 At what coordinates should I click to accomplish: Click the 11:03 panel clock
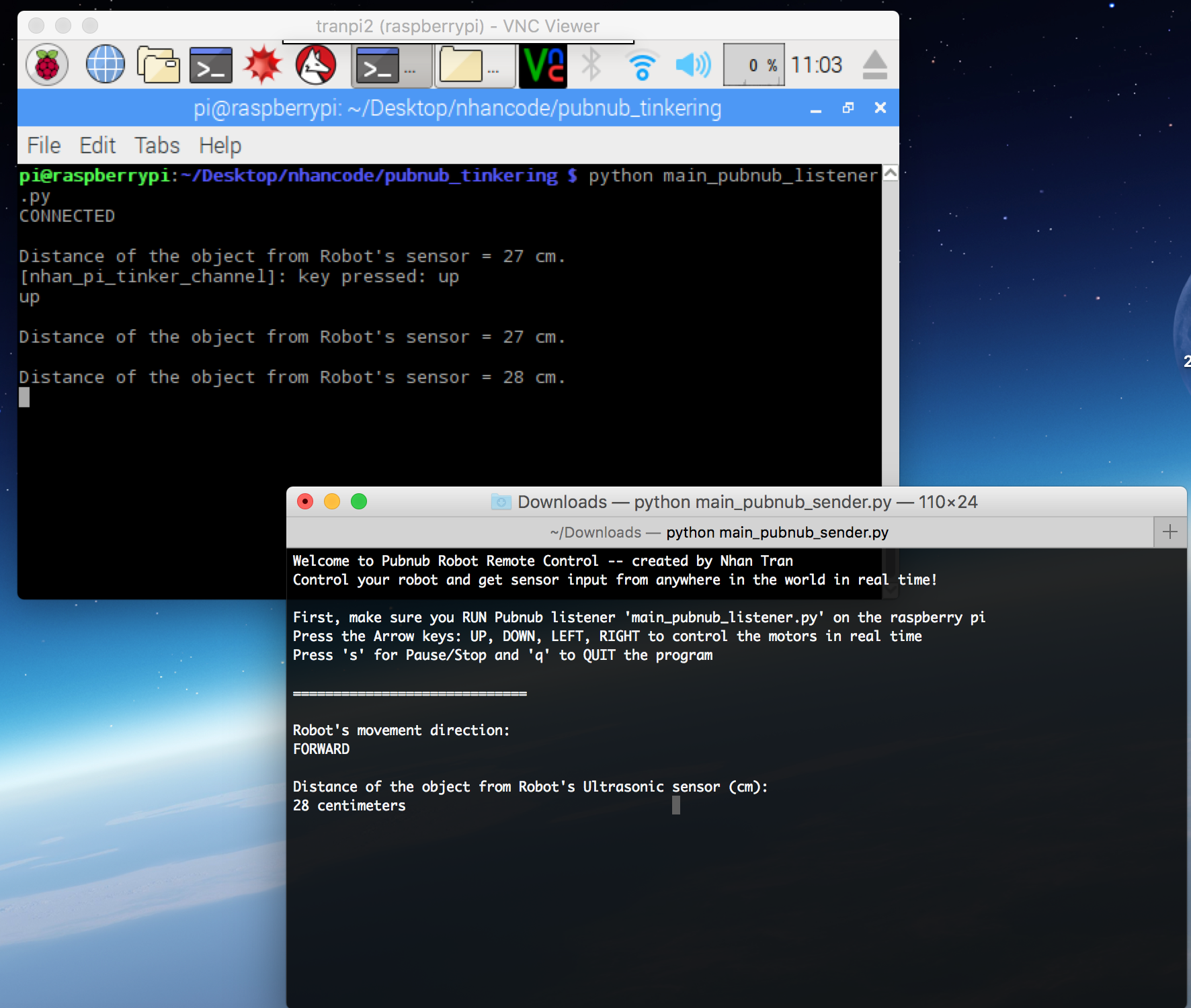[816, 65]
